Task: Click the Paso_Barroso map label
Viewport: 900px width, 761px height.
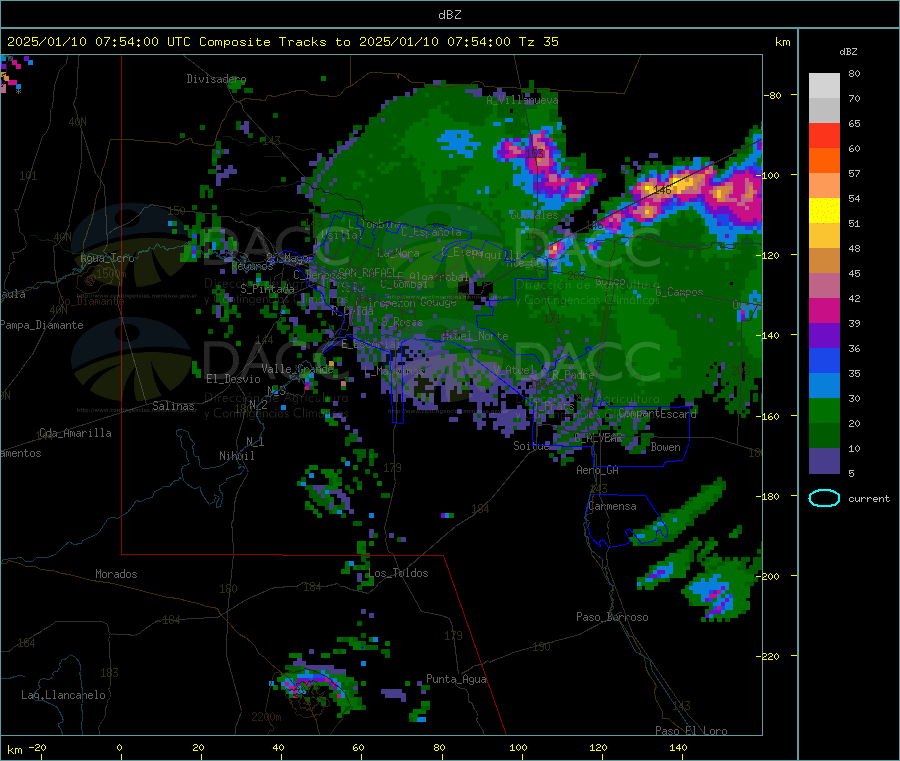Action: point(612,618)
